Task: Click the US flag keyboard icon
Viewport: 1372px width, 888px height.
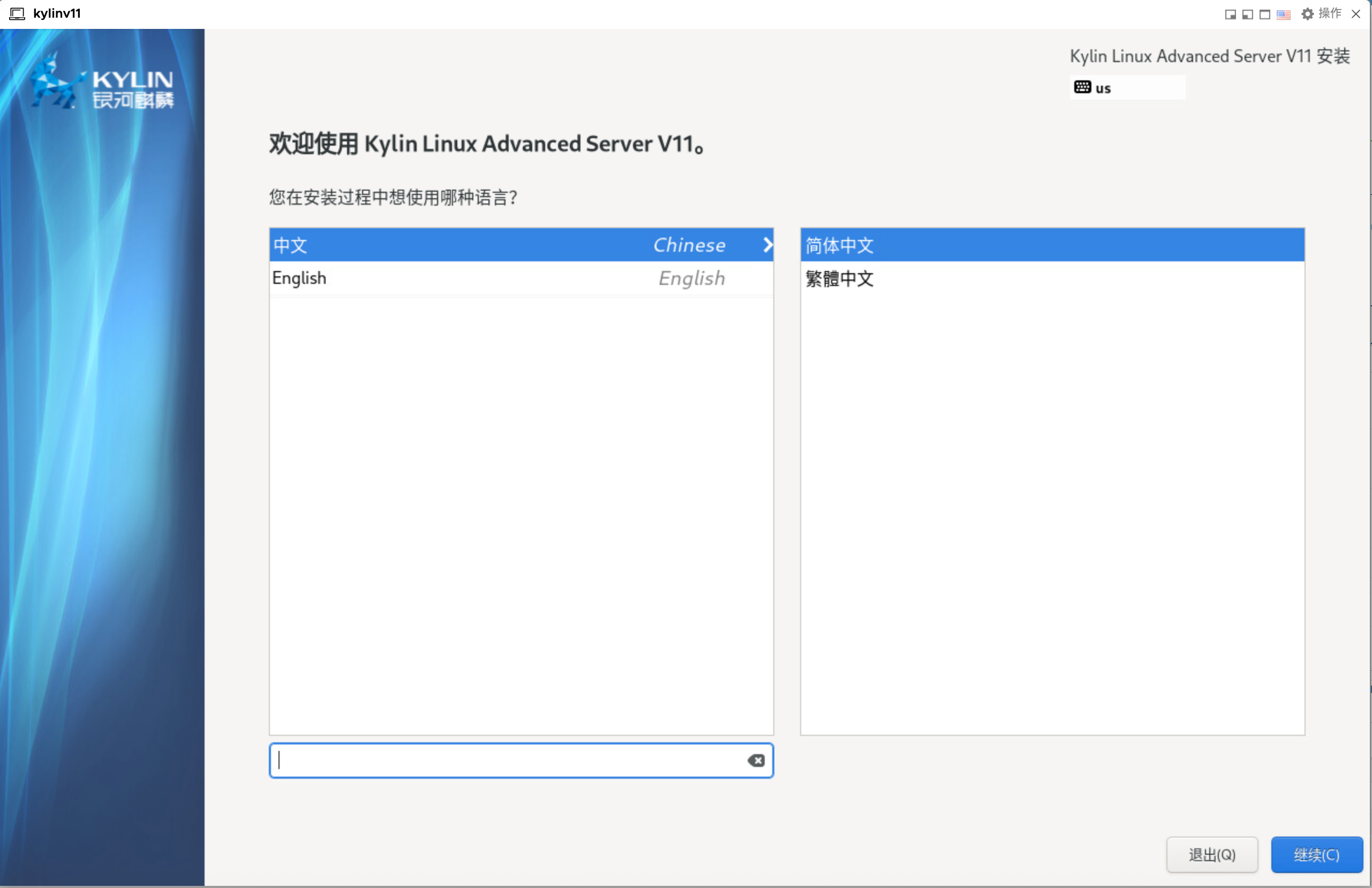Action: pos(1283,14)
